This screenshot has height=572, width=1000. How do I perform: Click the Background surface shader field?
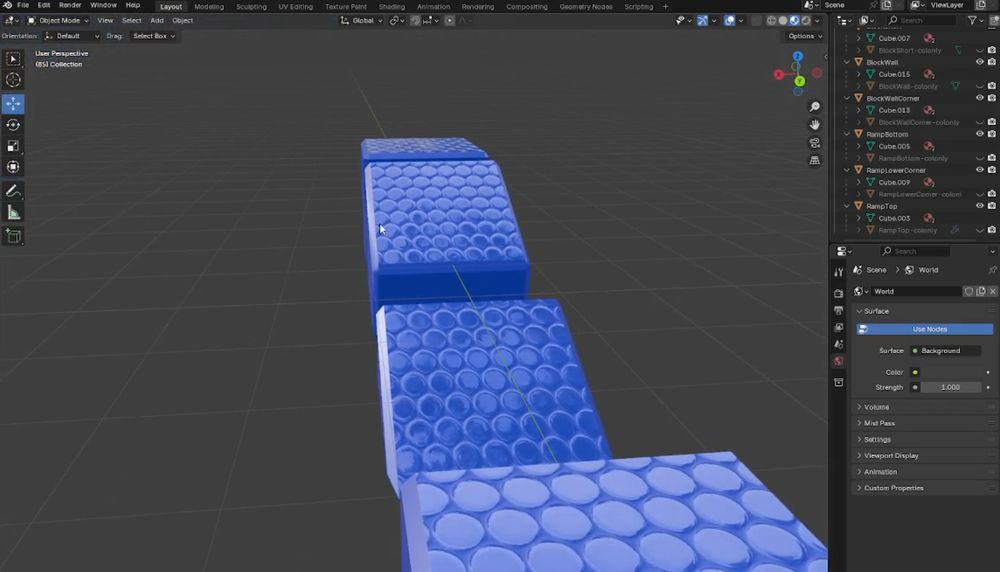click(945, 351)
